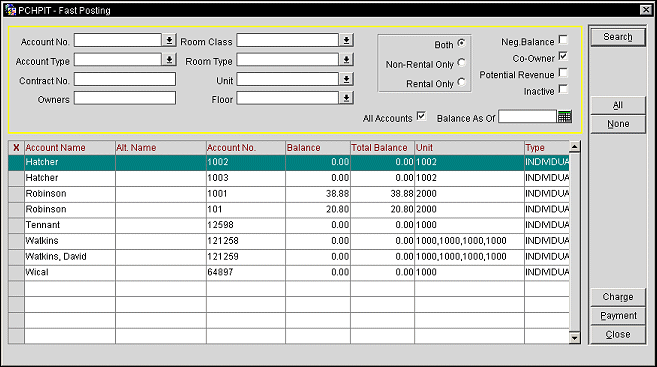This screenshot has height=367, width=657.
Task: Select the highlighted Hatcher row name
Action: click(70, 162)
